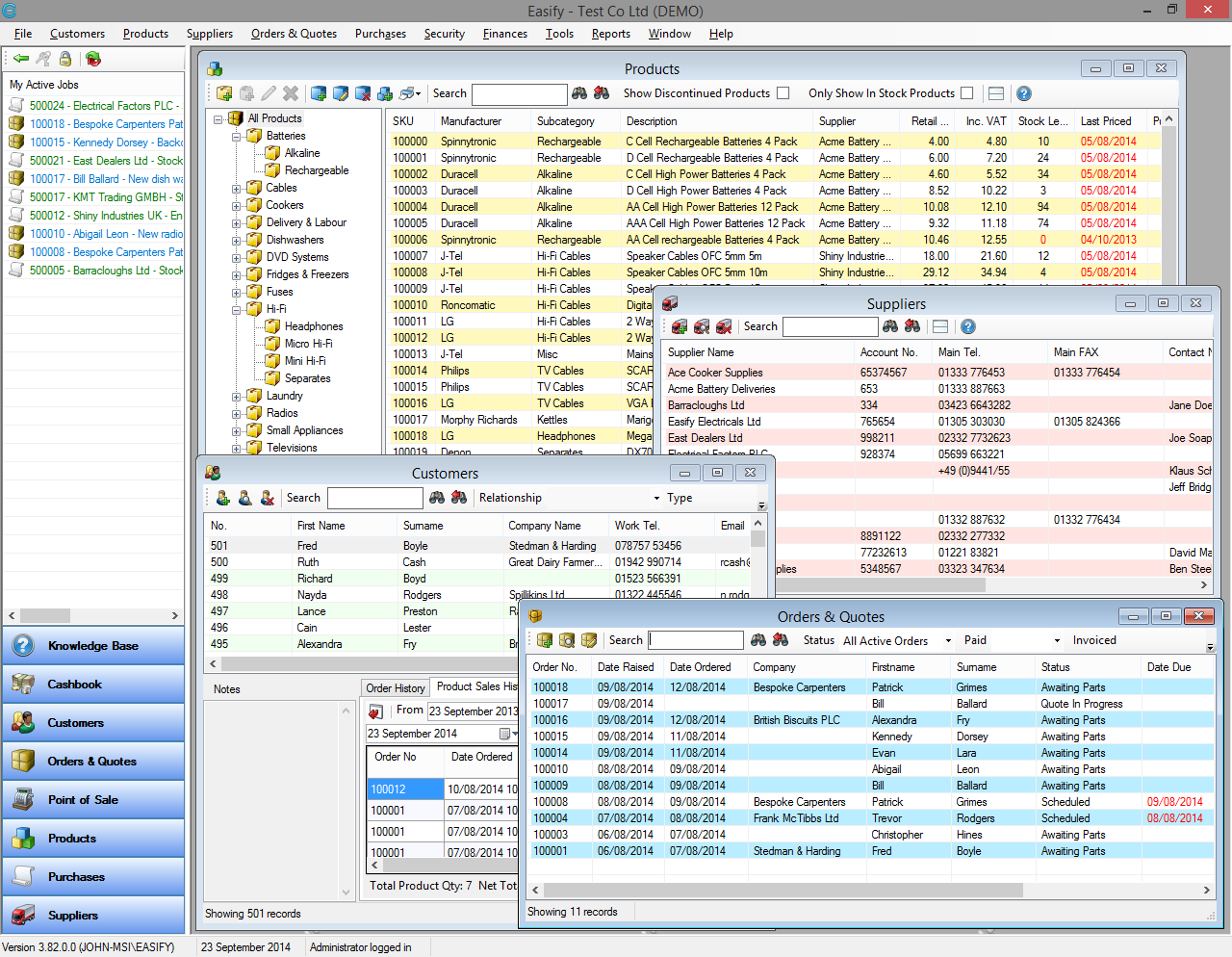Screen dimensions: 1232x957
Task: Expand the Laundry category node
Action: pyautogui.click(x=237, y=397)
